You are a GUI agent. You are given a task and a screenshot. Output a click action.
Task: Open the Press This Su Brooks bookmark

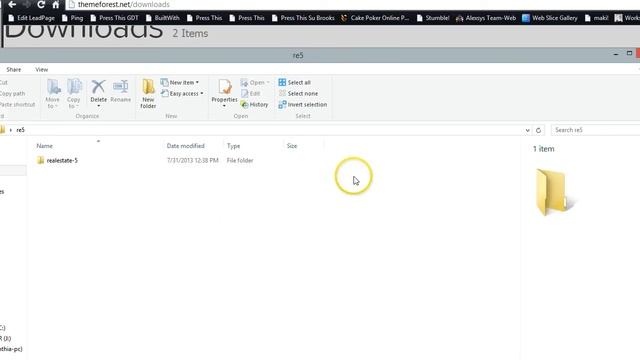click(x=303, y=18)
